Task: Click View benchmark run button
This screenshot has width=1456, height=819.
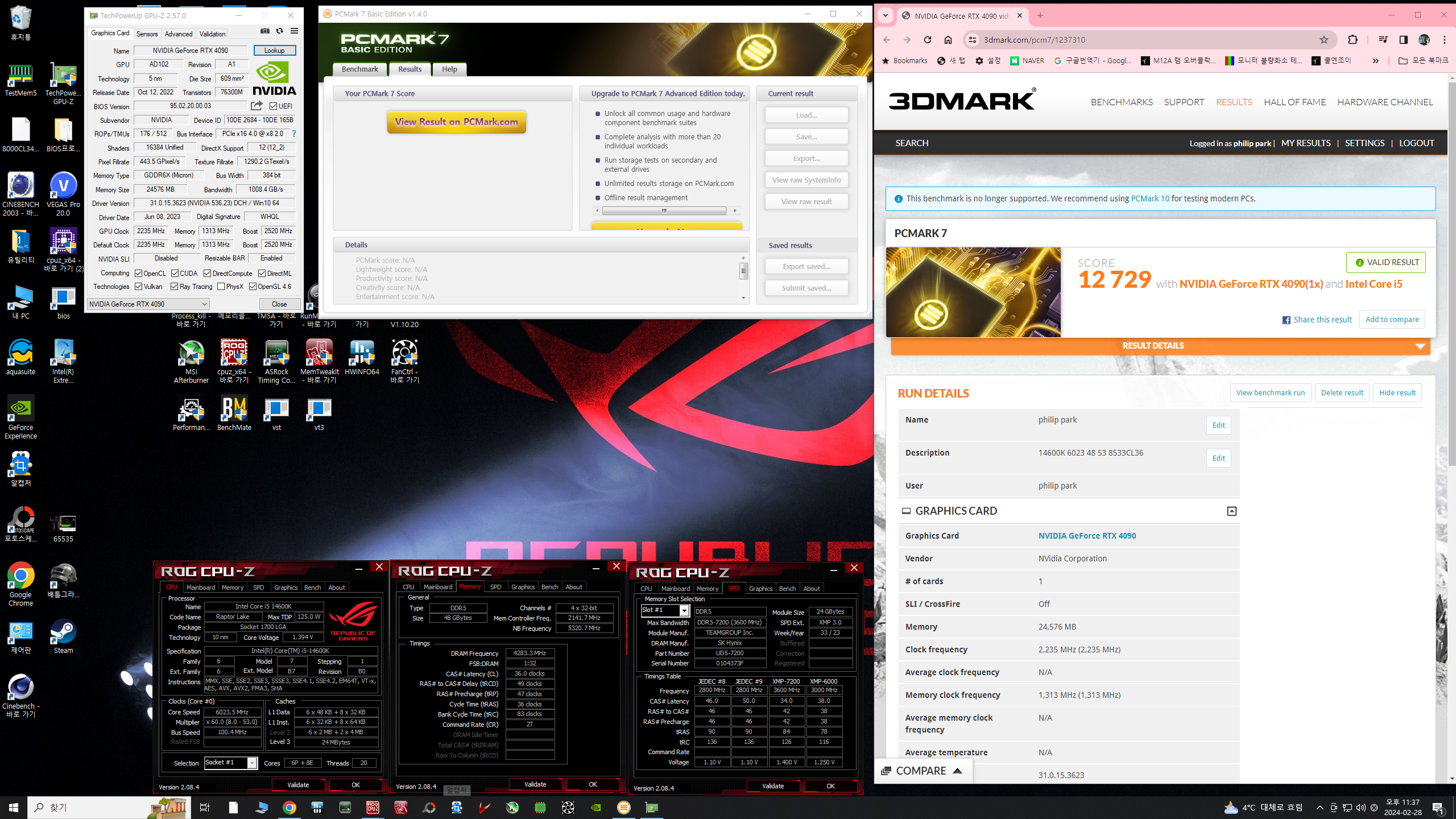Action: (1270, 393)
